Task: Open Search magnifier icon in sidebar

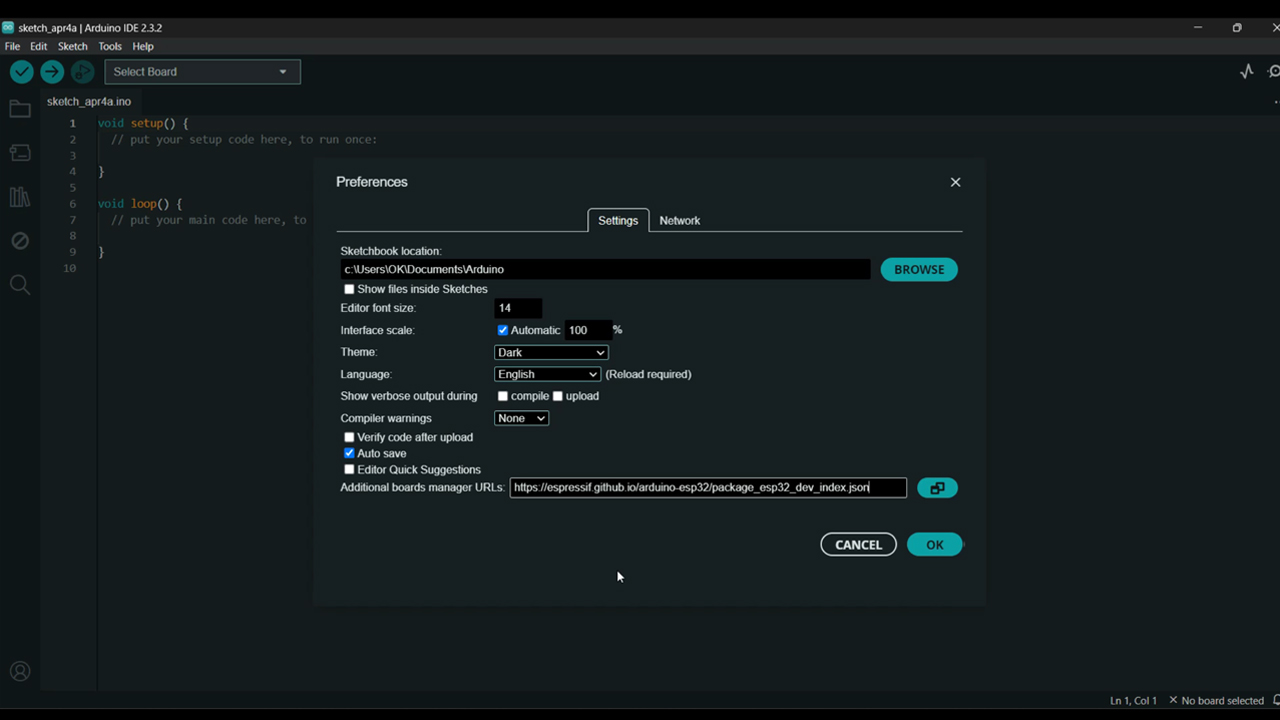Action: click(20, 285)
